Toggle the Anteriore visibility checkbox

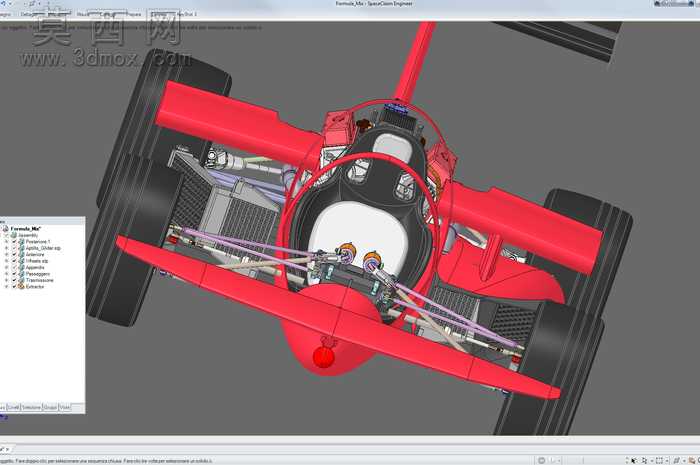coord(14,254)
